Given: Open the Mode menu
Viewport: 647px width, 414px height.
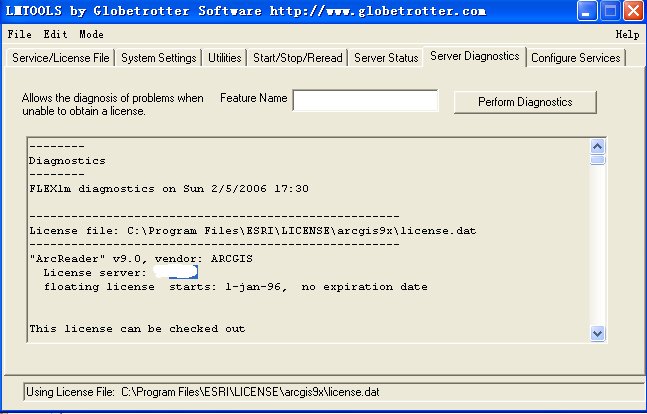Looking at the screenshot, I should pyautogui.click(x=91, y=34).
